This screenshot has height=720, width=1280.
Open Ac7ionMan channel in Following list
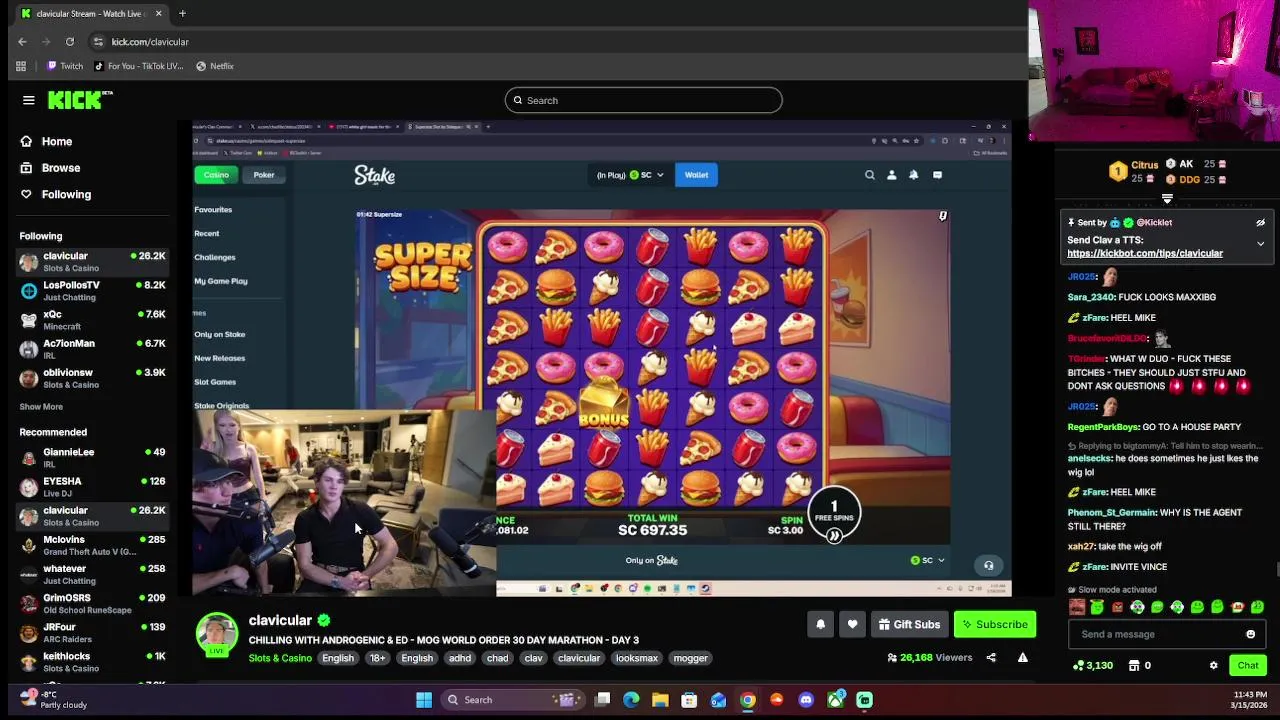point(92,349)
